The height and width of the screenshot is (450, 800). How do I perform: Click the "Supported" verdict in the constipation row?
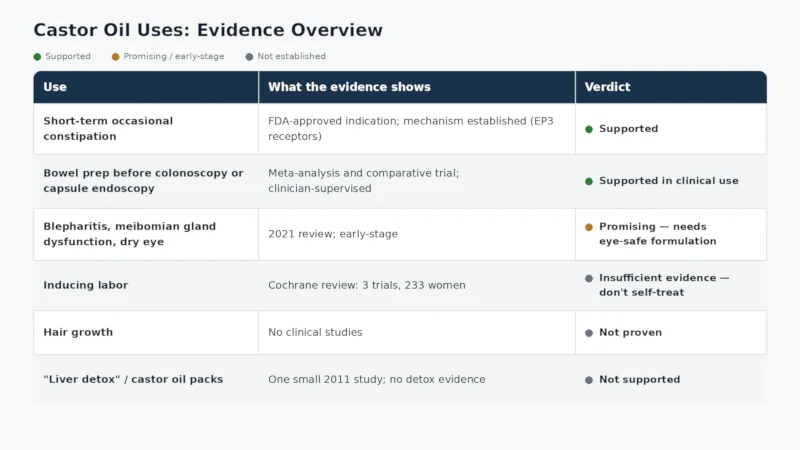(628, 129)
